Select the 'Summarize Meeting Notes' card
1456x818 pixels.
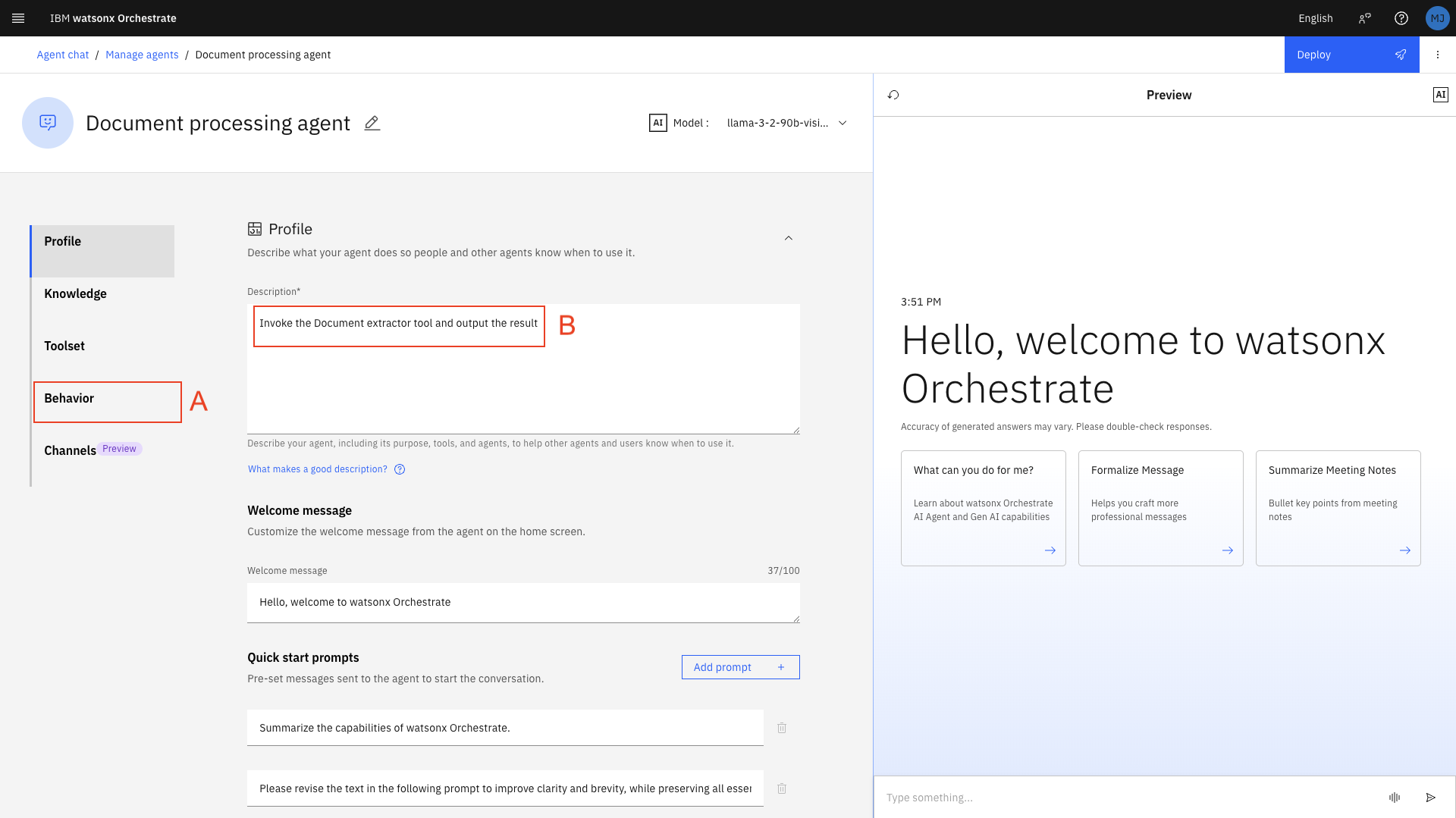coord(1337,508)
